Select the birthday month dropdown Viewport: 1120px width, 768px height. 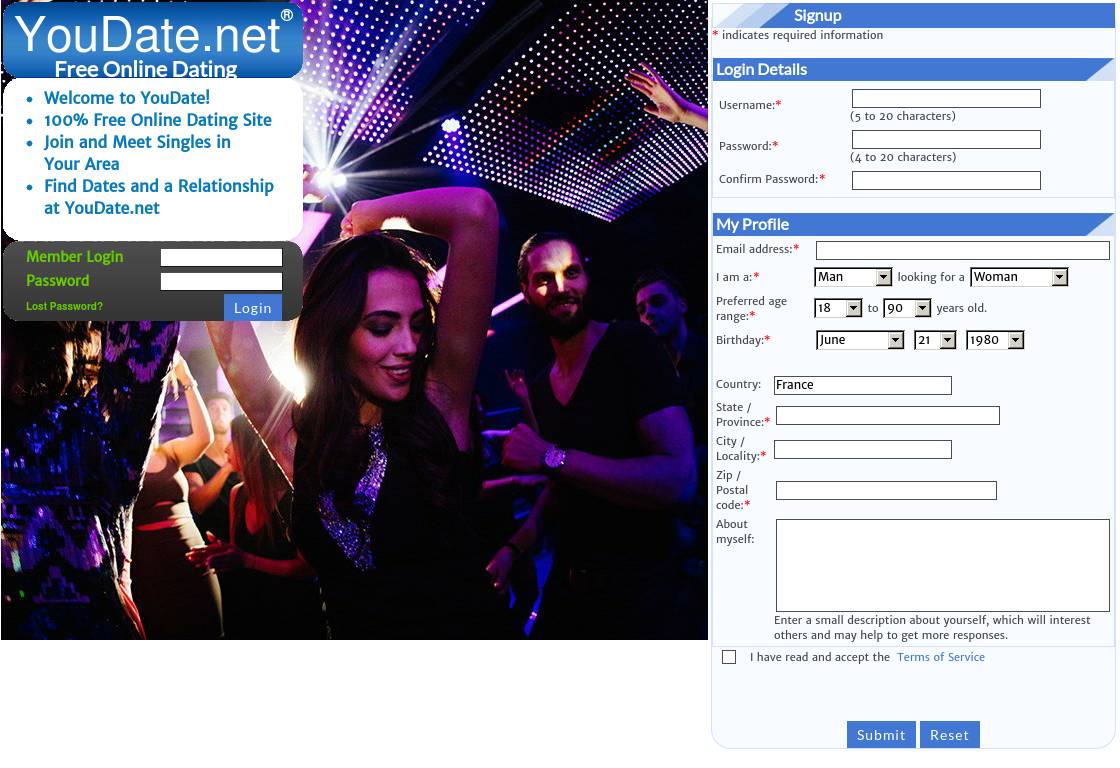click(860, 340)
